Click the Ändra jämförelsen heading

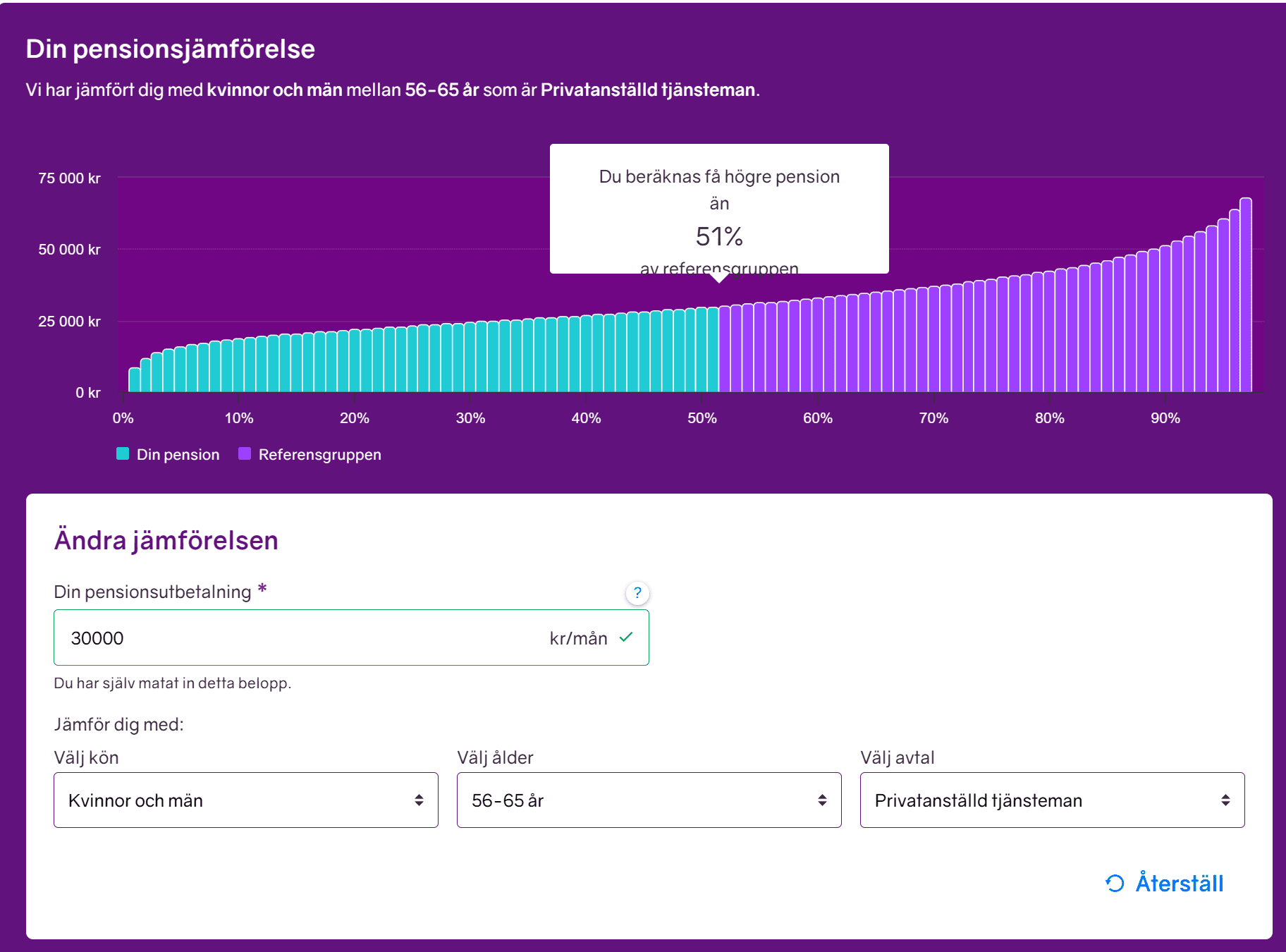(166, 541)
